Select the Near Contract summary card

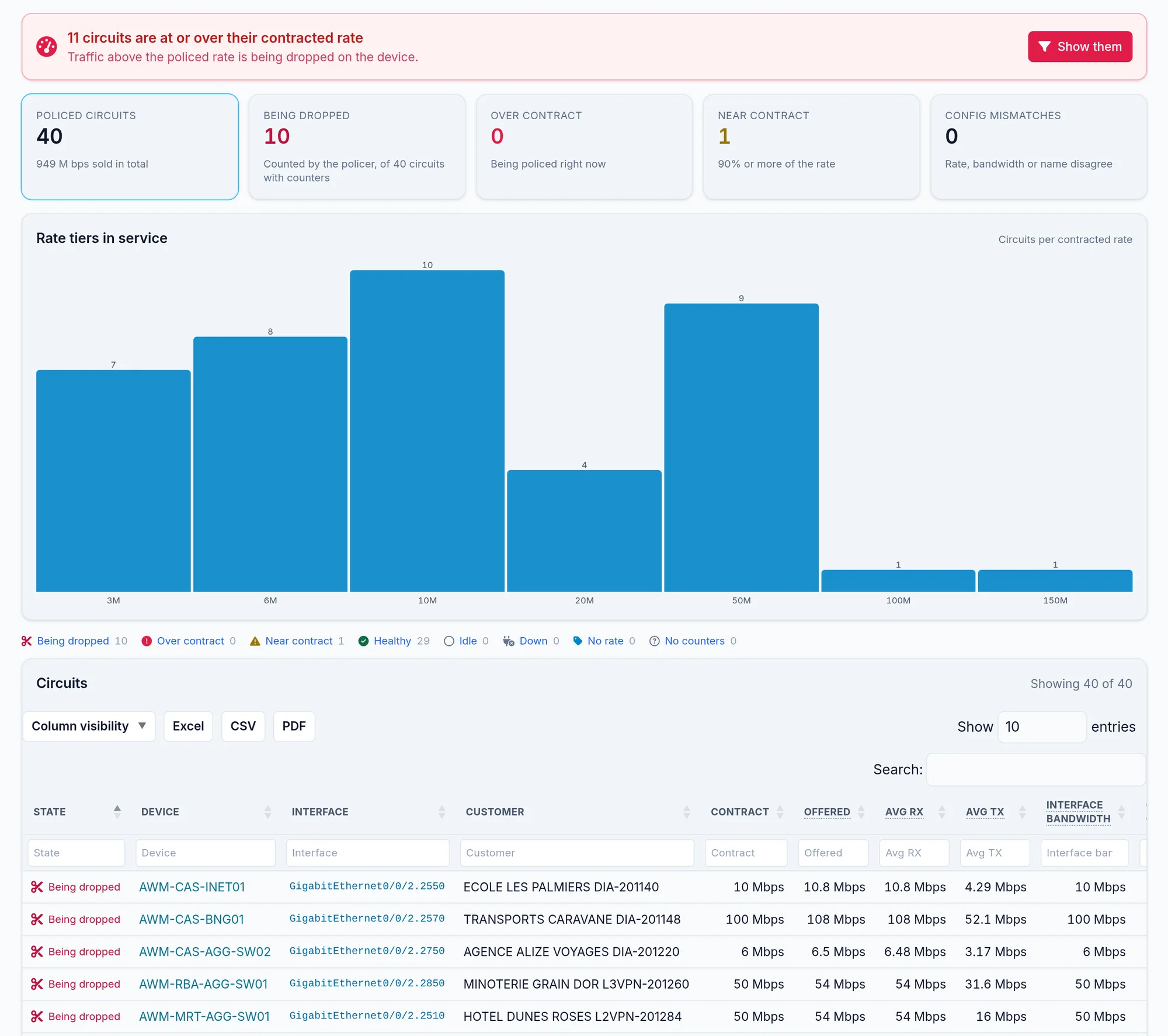[811, 147]
